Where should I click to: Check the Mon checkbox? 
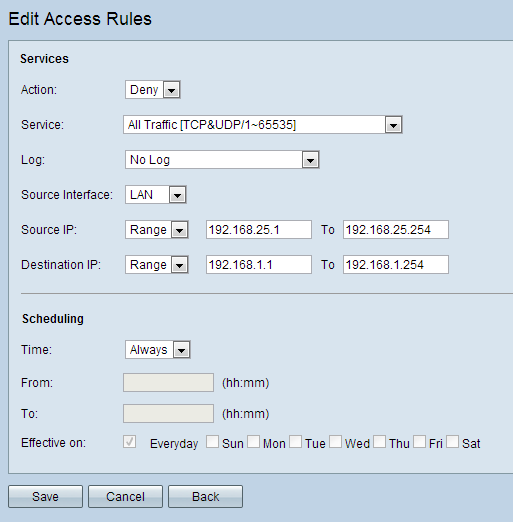pyautogui.click(x=253, y=442)
